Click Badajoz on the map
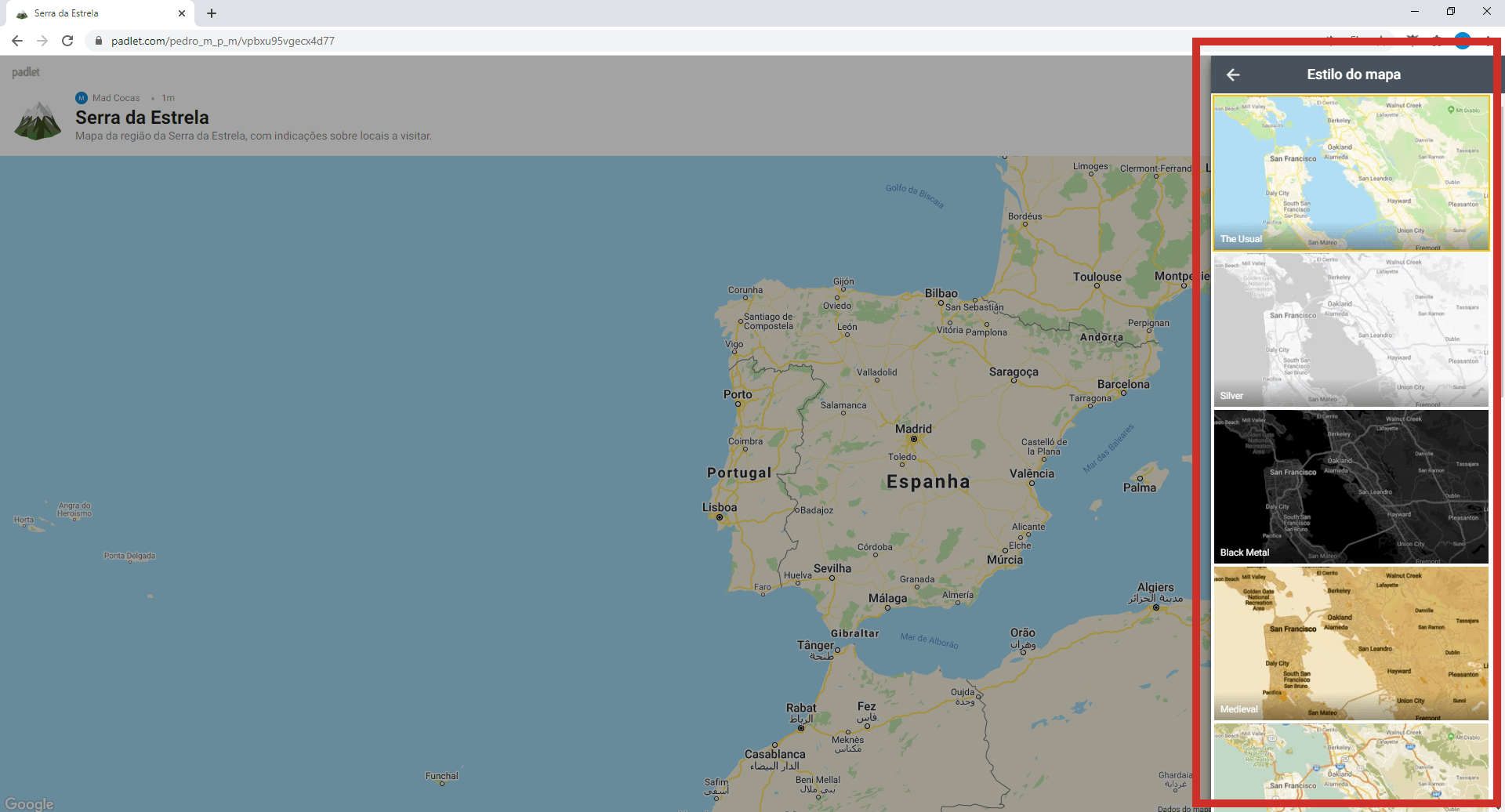This screenshot has height=812, width=1505. click(817, 510)
